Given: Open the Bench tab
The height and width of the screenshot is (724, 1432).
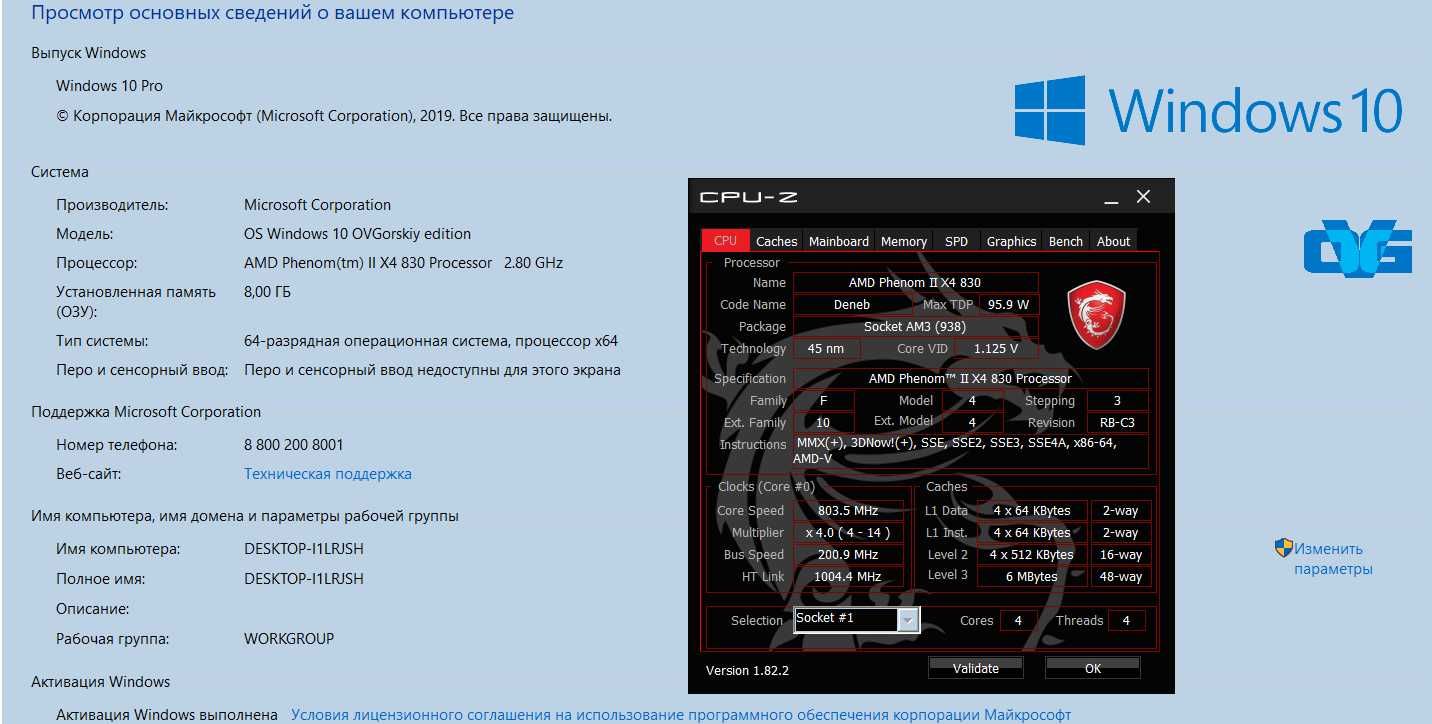Looking at the screenshot, I should coord(1066,241).
